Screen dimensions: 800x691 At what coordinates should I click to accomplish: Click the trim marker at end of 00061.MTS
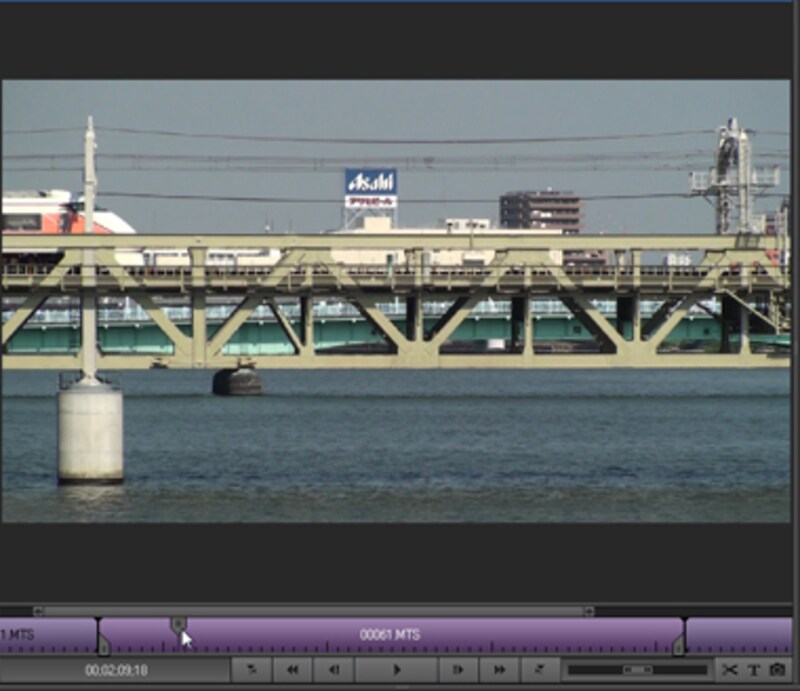[679, 647]
